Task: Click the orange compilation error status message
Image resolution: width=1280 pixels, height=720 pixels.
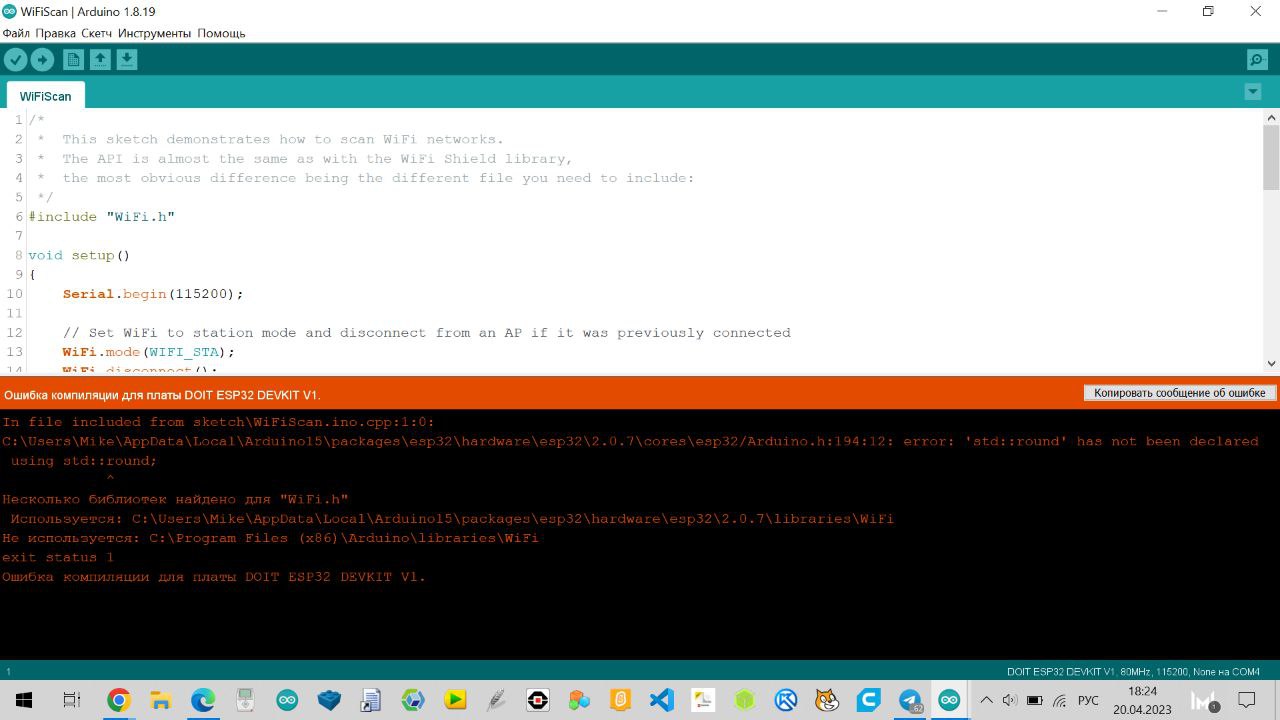Action: coord(162,395)
